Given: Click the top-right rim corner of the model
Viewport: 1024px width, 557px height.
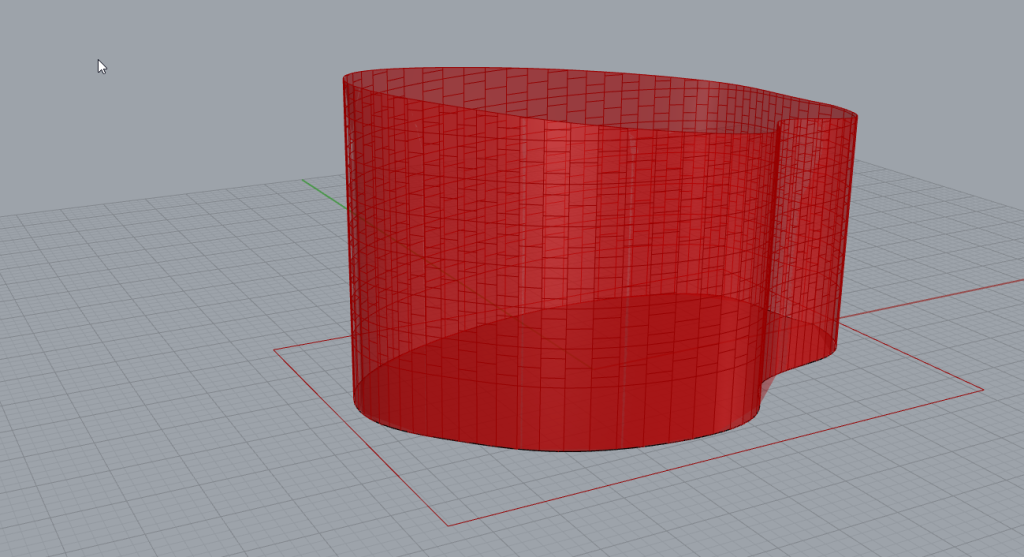Looking at the screenshot, I should click(x=856, y=117).
